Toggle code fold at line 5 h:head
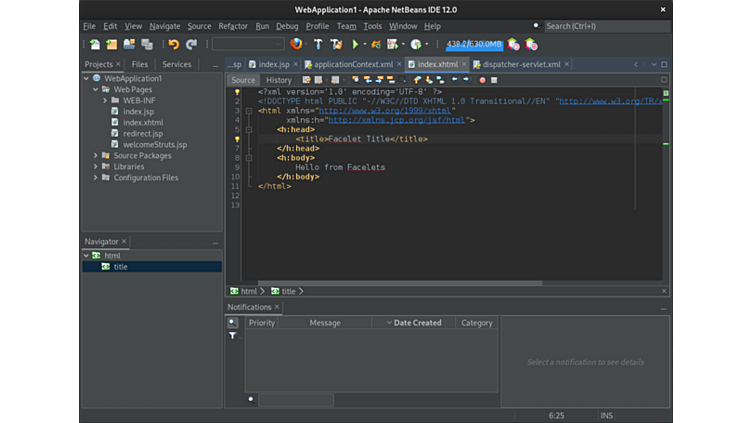 (x=249, y=129)
